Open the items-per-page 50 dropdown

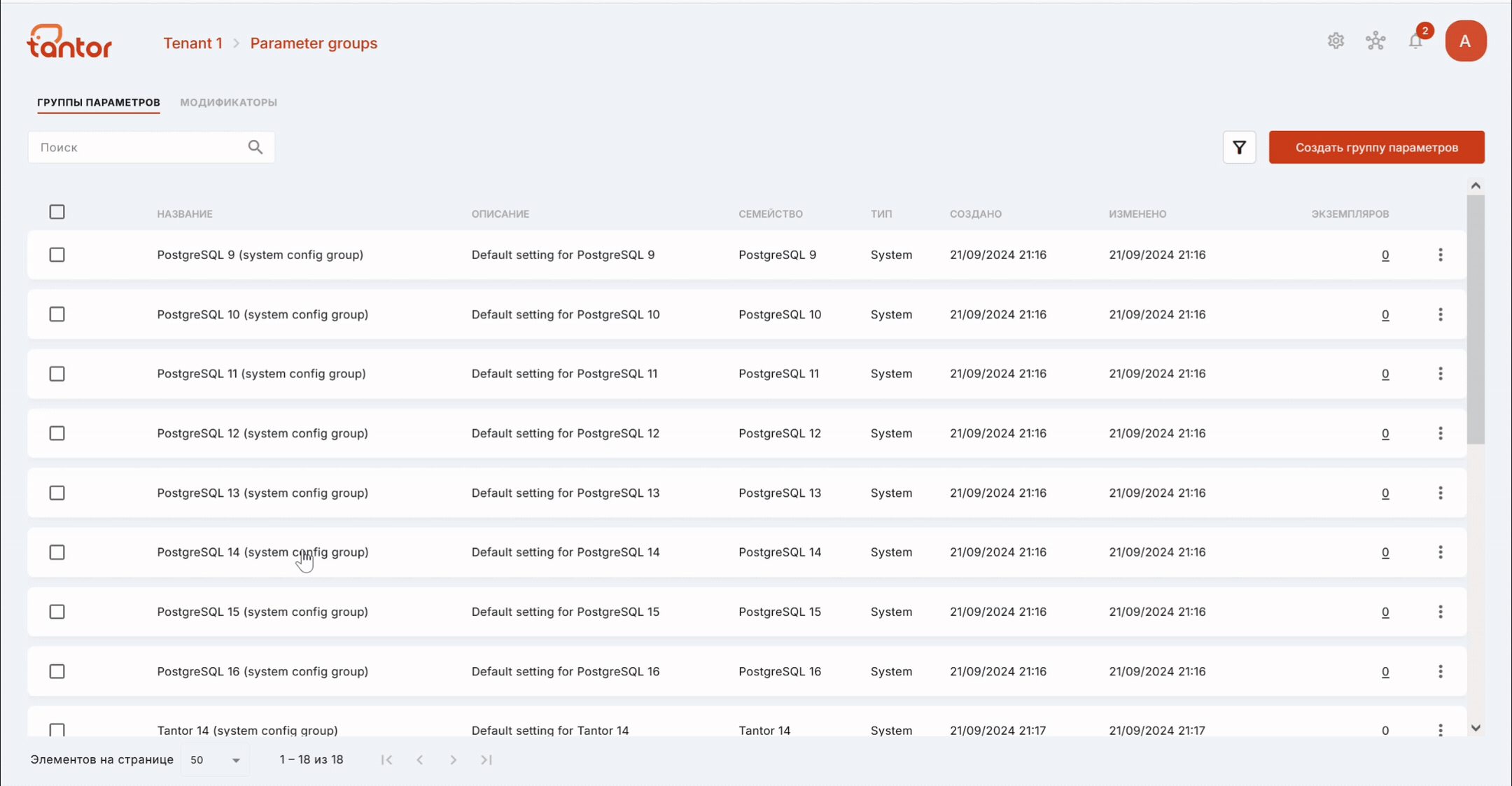click(215, 759)
